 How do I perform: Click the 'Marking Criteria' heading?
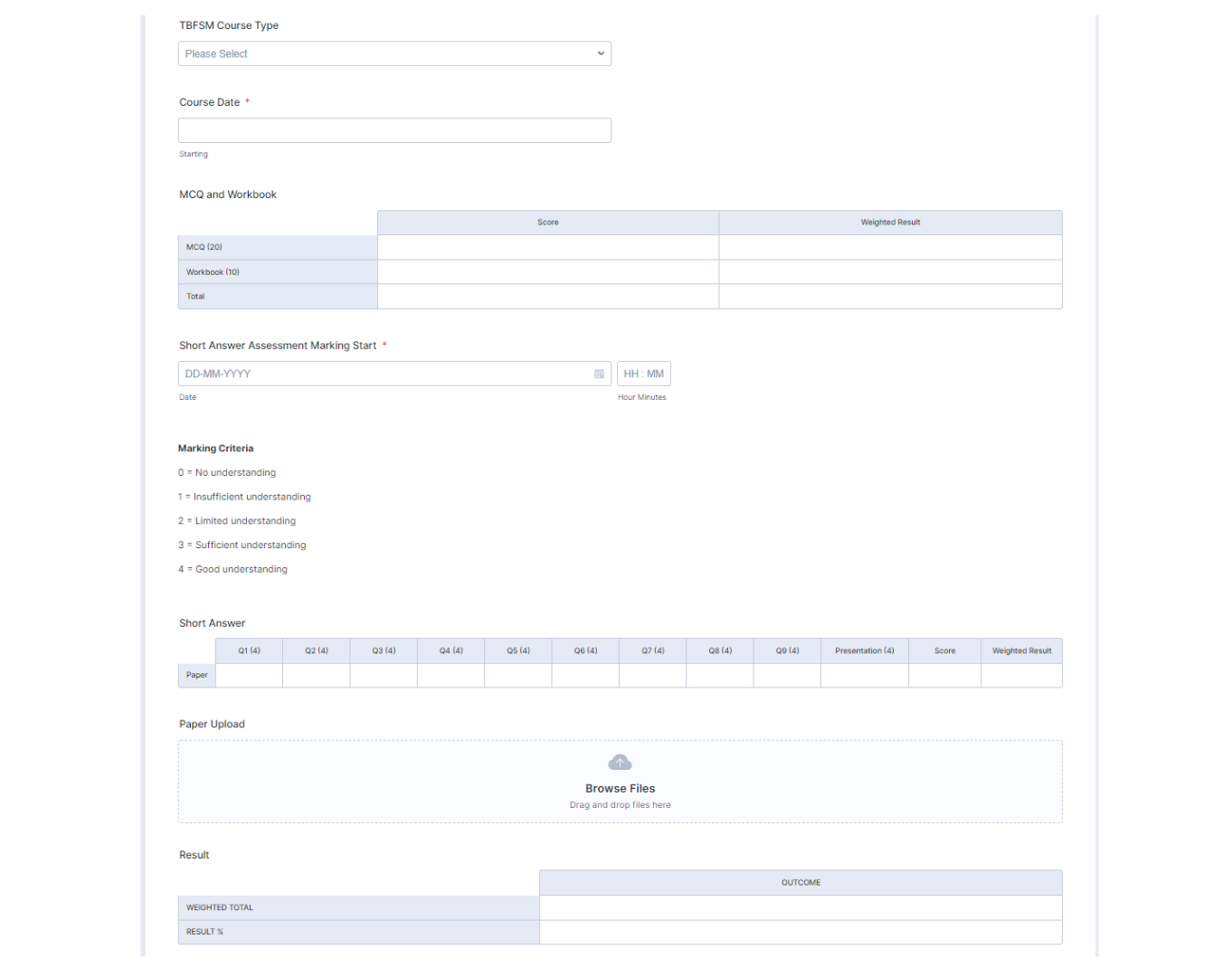click(215, 449)
